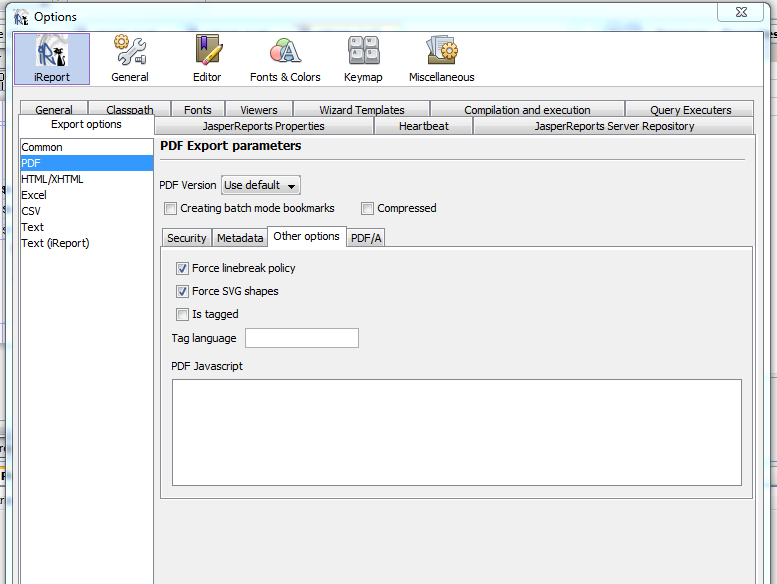The height and width of the screenshot is (584, 777).
Task: Open the Fonts & Colors category
Action: [285, 59]
